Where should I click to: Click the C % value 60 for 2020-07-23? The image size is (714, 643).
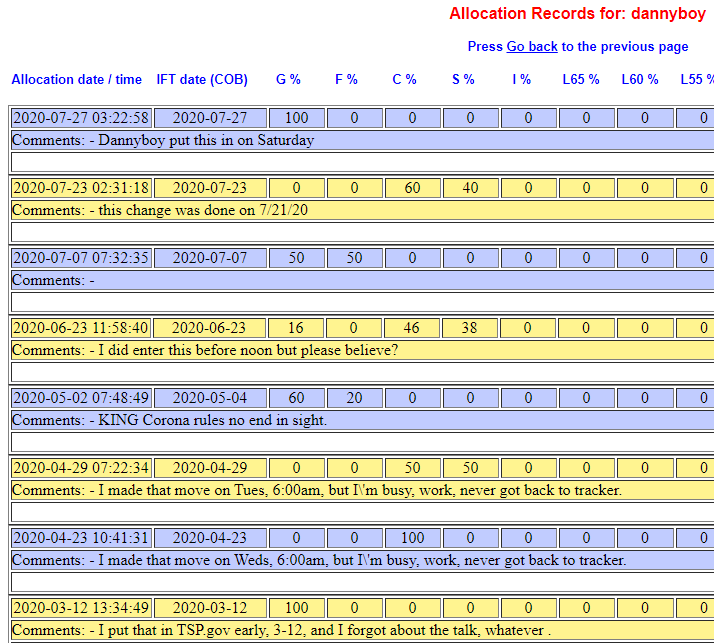point(412,188)
